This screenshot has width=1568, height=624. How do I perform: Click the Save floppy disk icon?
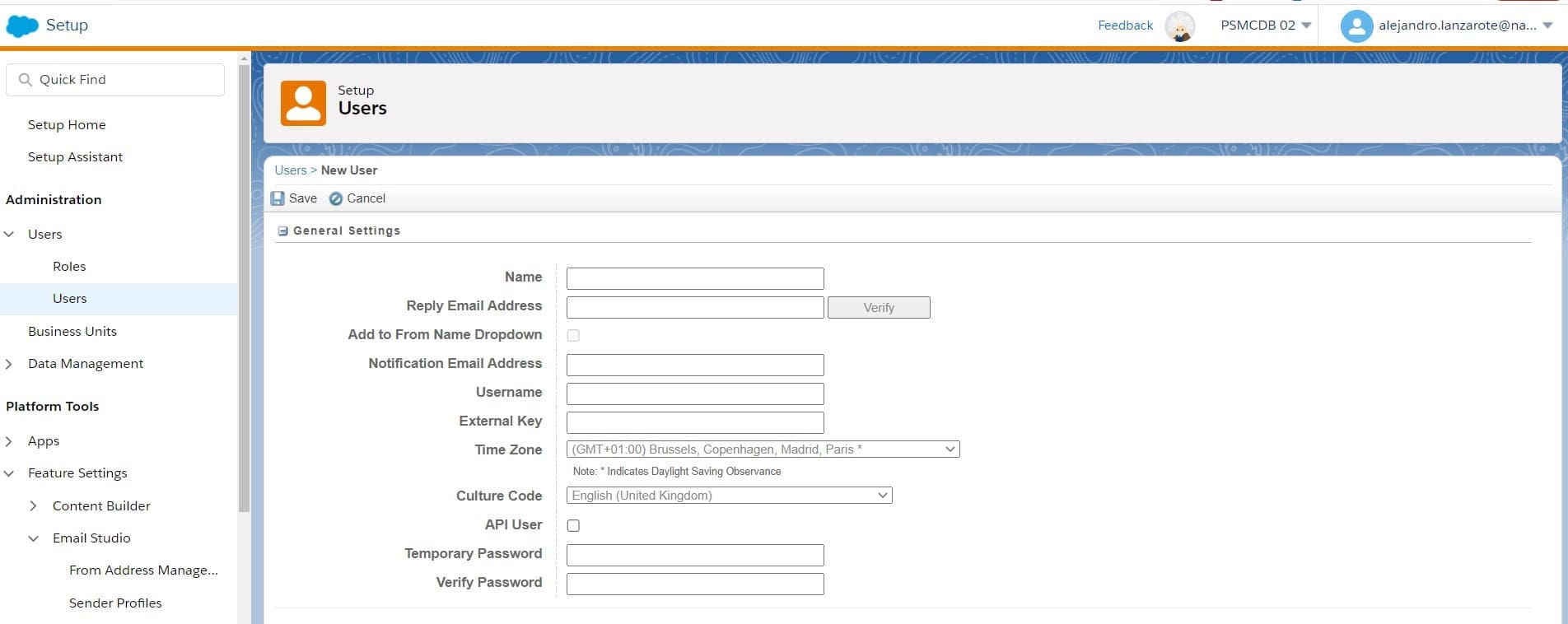coord(278,198)
